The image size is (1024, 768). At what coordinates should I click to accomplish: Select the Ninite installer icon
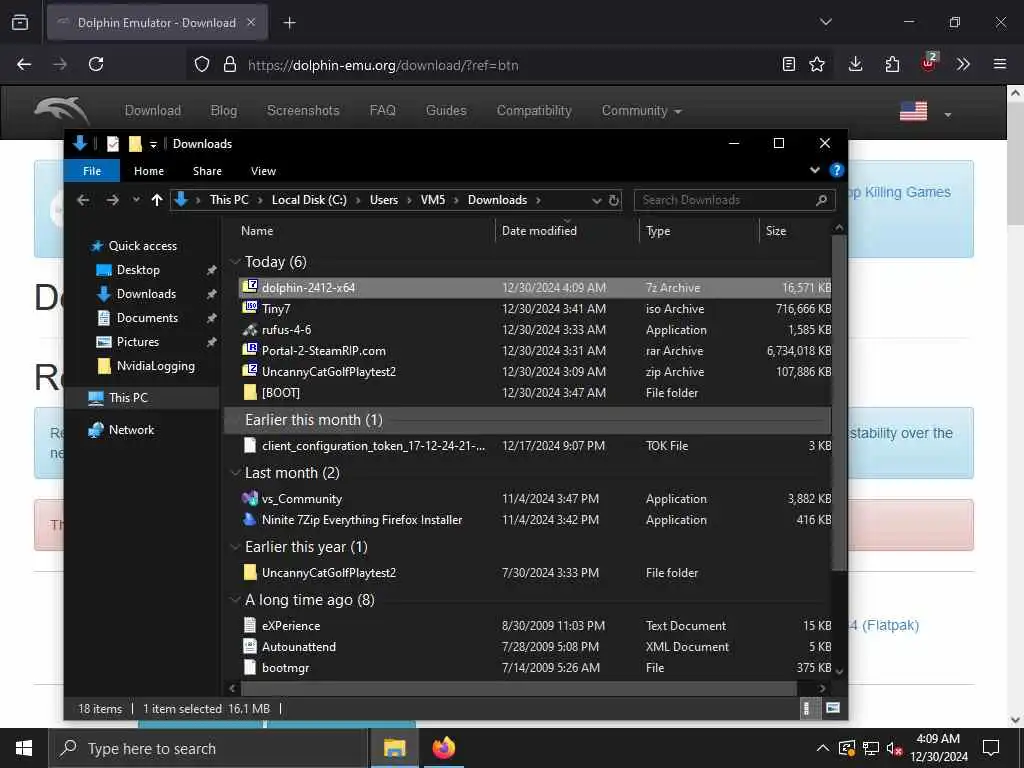pos(249,519)
